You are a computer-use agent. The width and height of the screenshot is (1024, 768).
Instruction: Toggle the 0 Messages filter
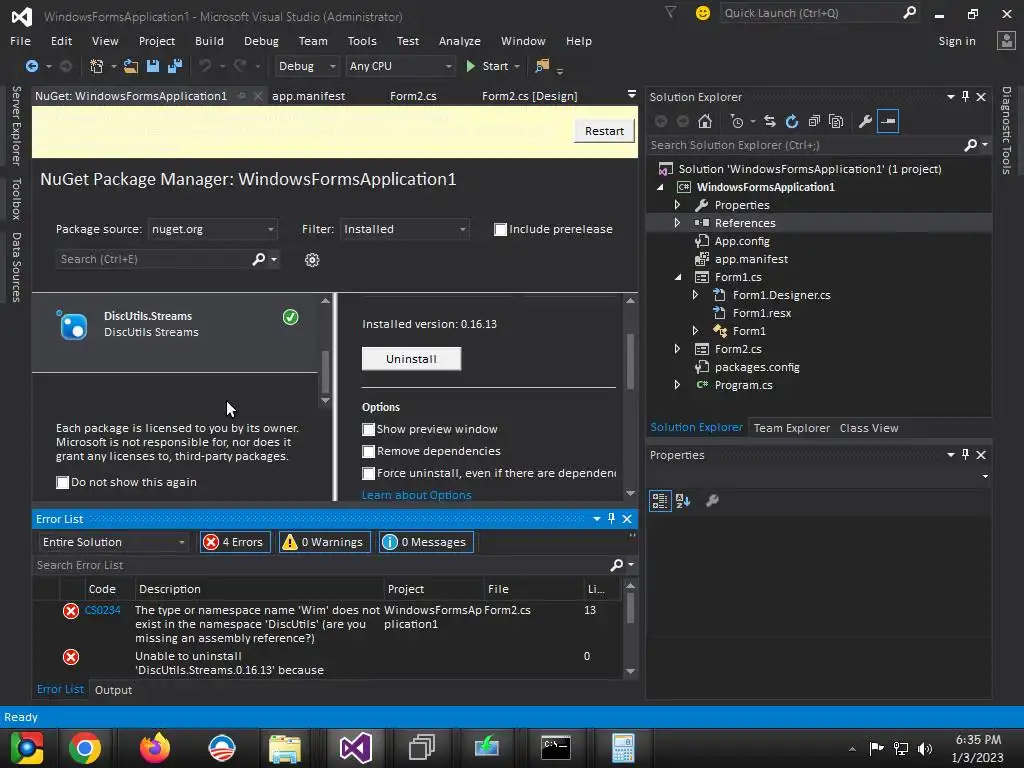pyautogui.click(x=426, y=542)
